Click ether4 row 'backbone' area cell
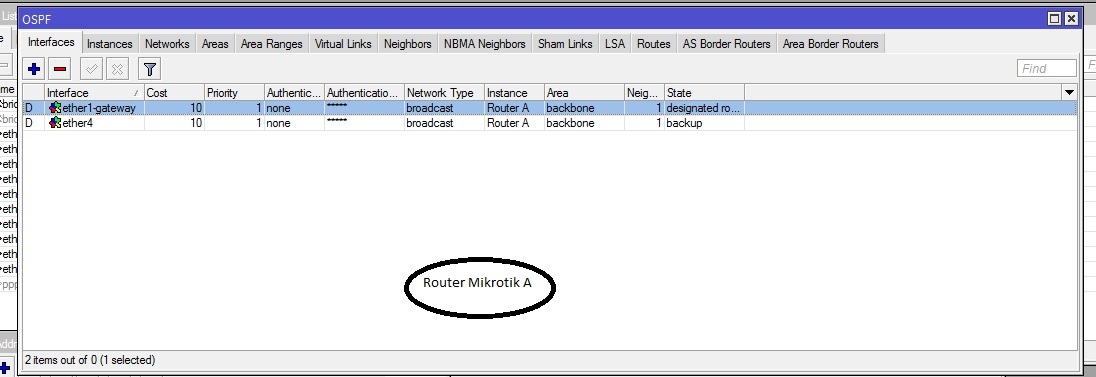Viewport: 1096px width, 377px height. 570,123
